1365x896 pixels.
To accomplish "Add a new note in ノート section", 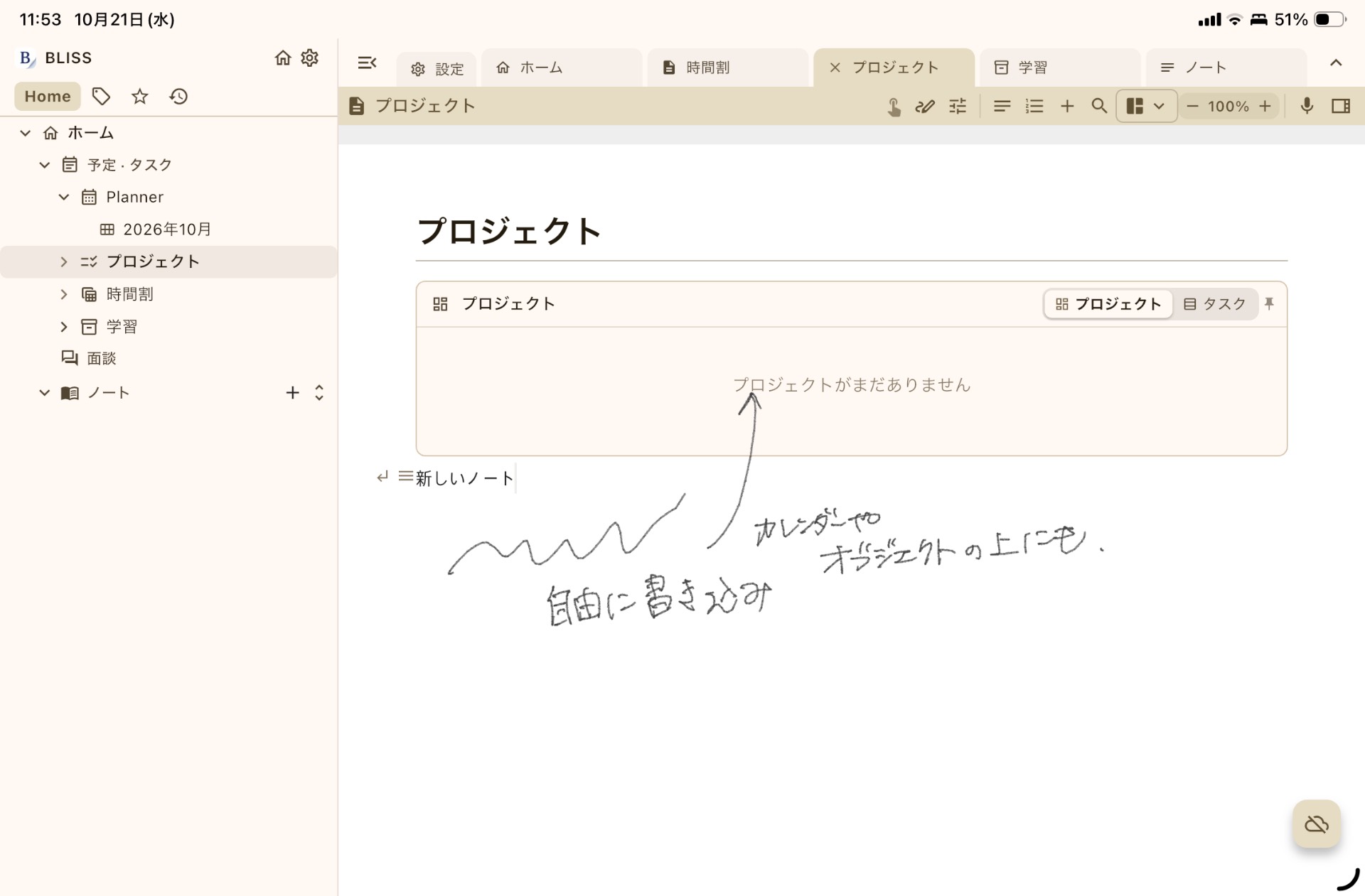I will pyautogui.click(x=292, y=393).
